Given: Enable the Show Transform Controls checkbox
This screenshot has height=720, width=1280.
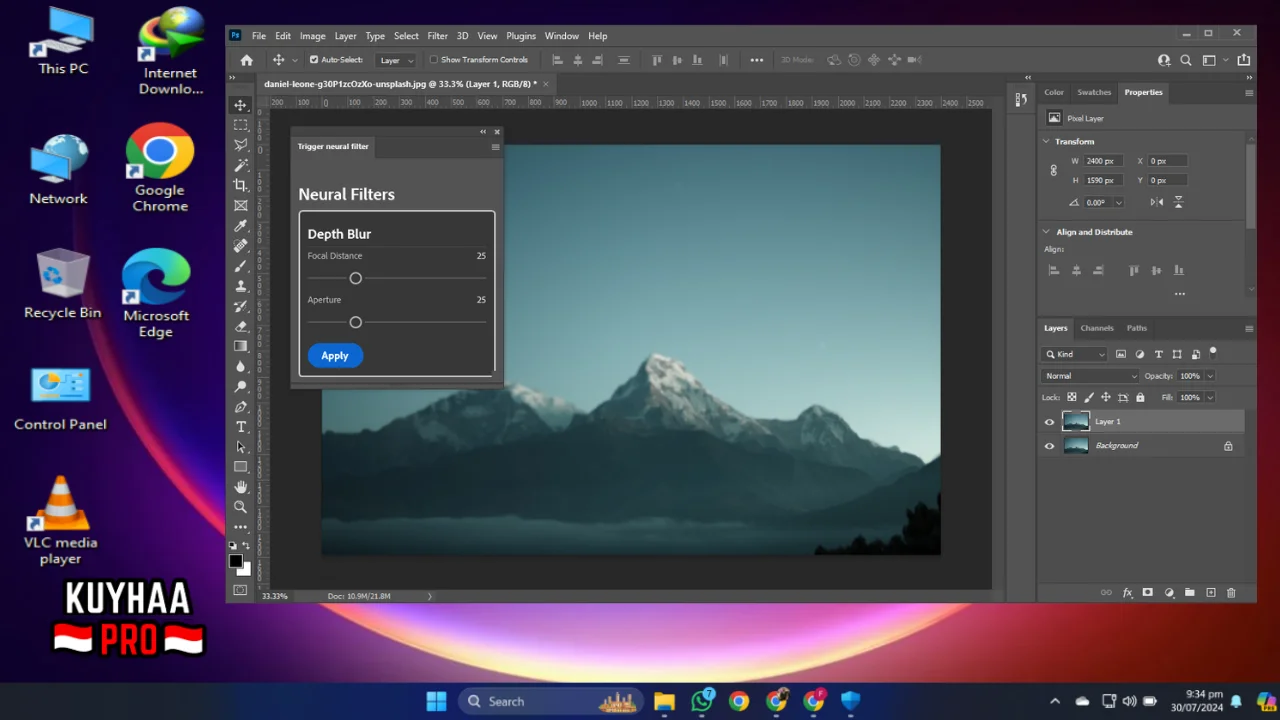Looking at the screenshot, I should tap(434, 60).
